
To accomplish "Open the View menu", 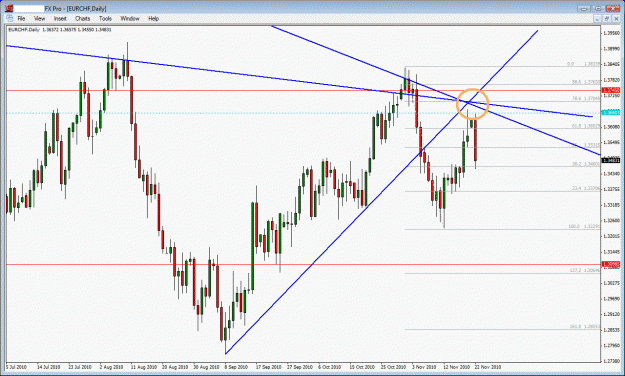I will pyautogui.click(x=39, y=18).
